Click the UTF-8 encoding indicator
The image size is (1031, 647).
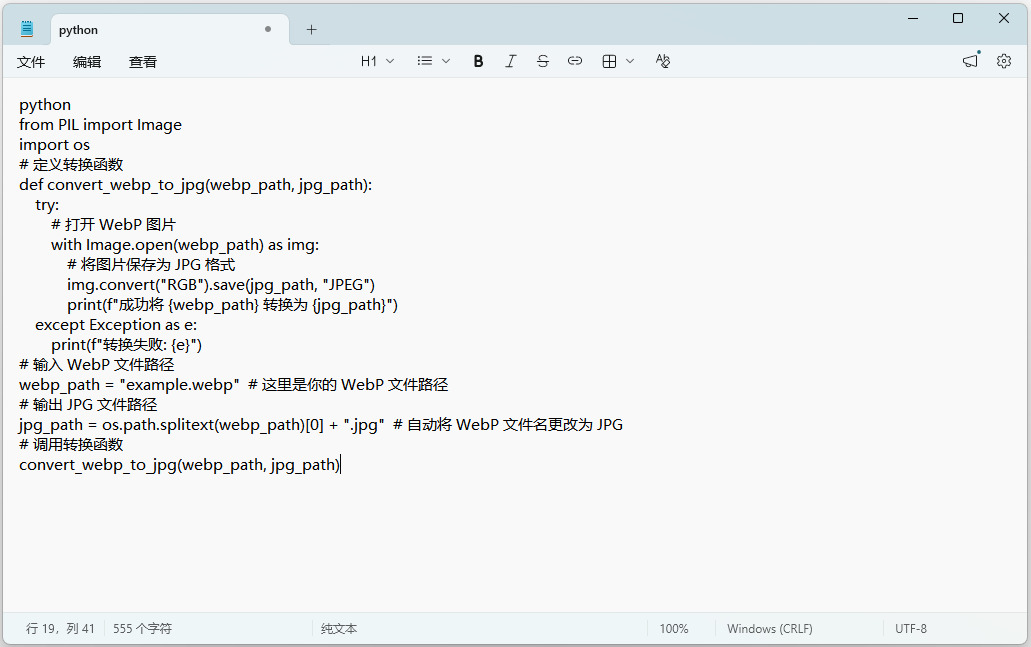point(911,629)
